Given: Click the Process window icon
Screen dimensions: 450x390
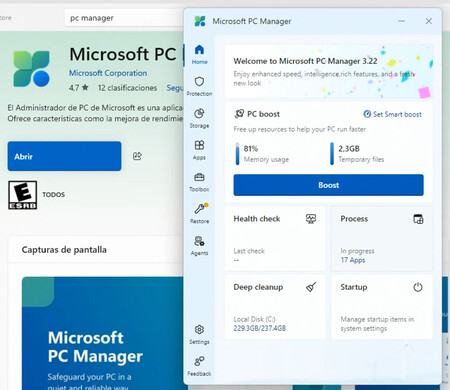Looking at the screenshot, I should coord(418,219).
